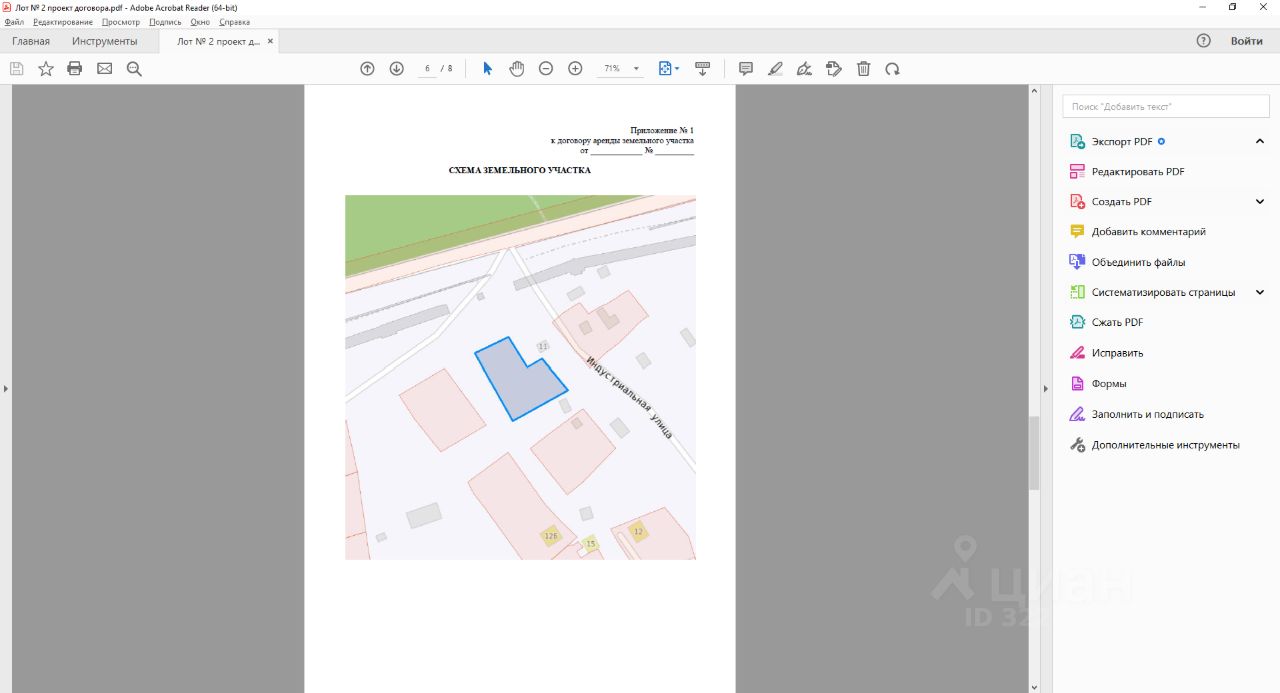Open the 71% zoom level dropdown
Image resolution: width=1280 pixels, height=693 pixels.
point(637,69)
